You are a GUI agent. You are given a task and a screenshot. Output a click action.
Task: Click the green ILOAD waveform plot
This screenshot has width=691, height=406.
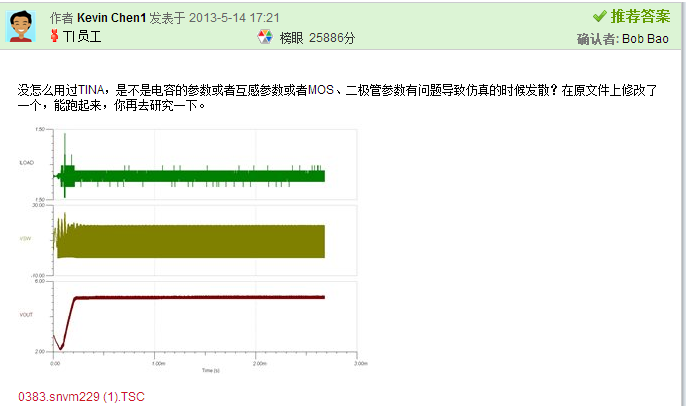point(205,164)
